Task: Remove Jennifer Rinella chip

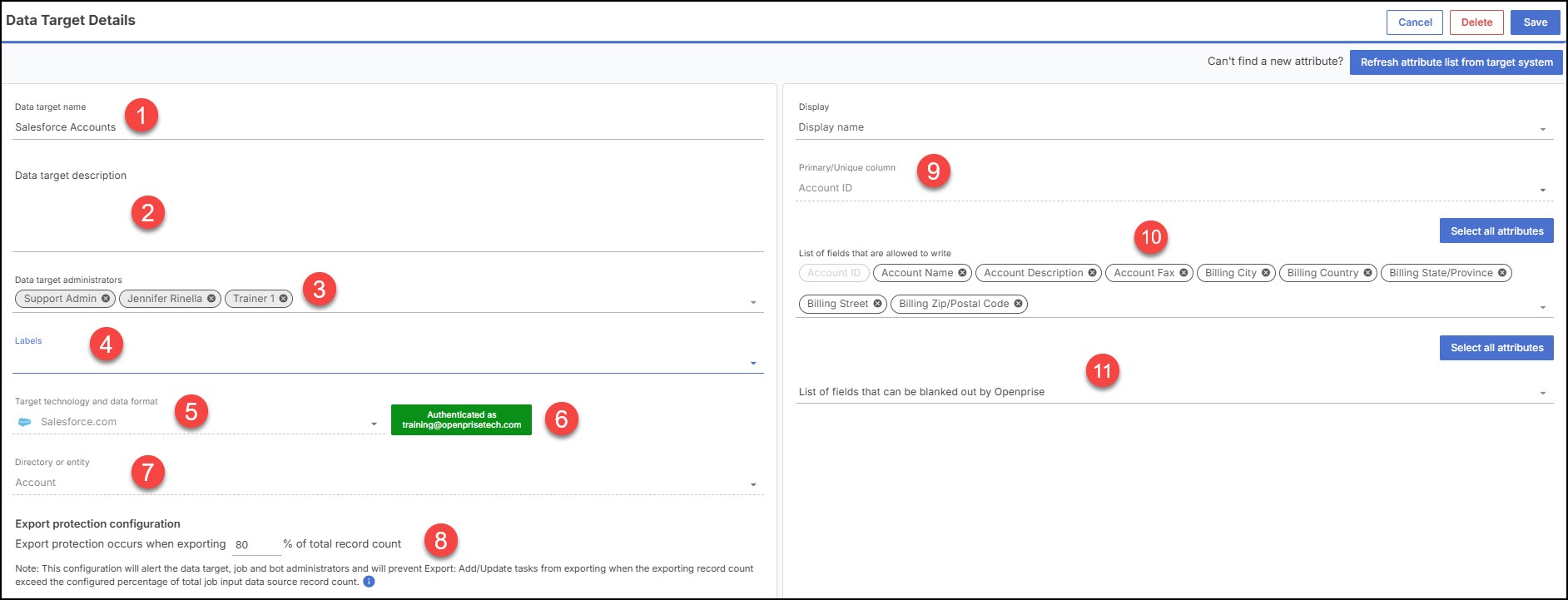Action: [x=211, y=299]
